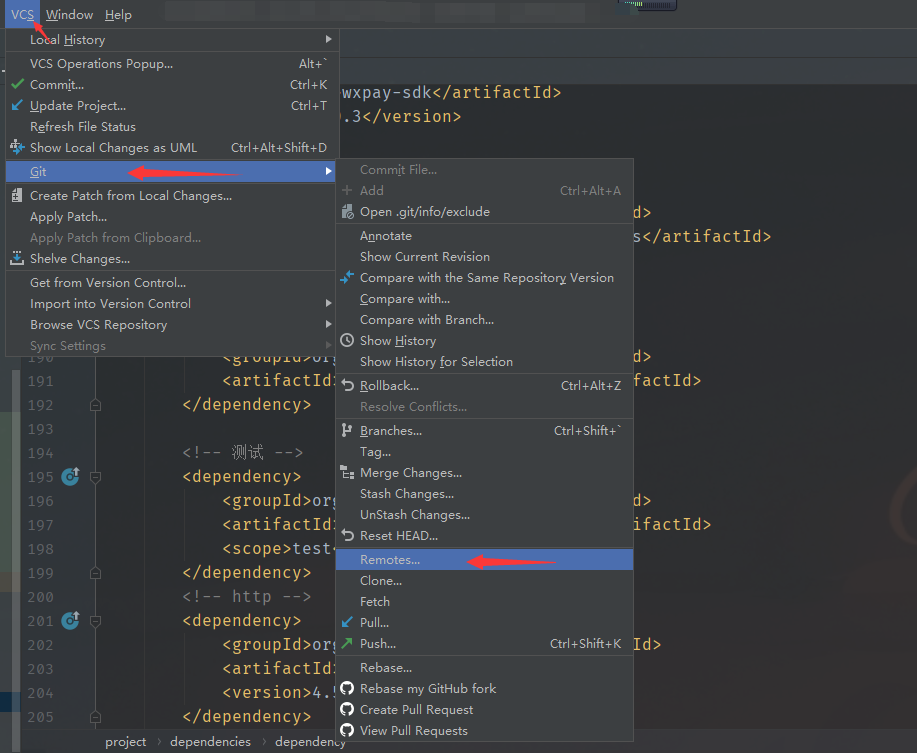The image size is (917, 753).
Task: Collapse the code fold marker on line 192
Action: [x=95, y=405]
